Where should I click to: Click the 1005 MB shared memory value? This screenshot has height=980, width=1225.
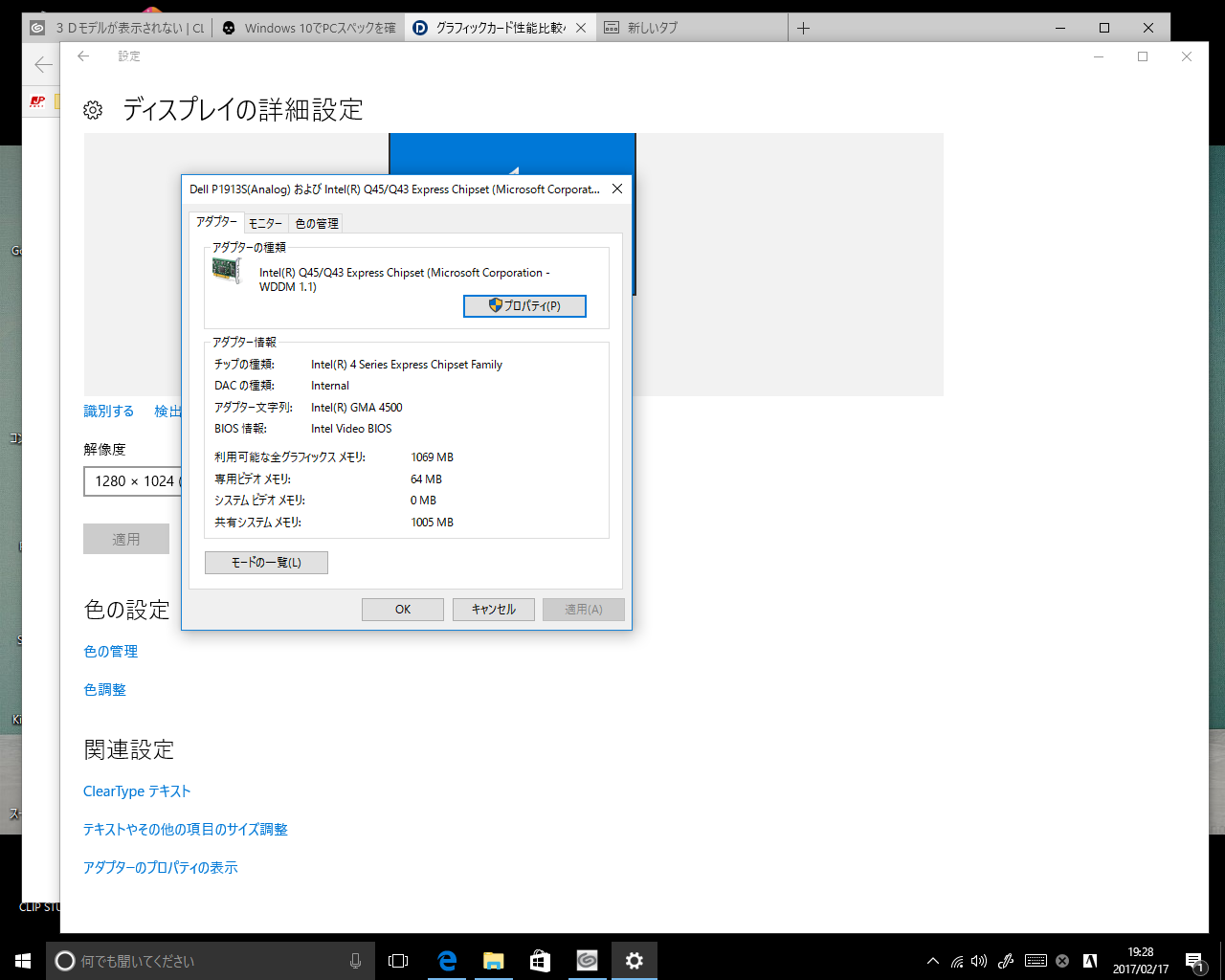click(433, 523)
